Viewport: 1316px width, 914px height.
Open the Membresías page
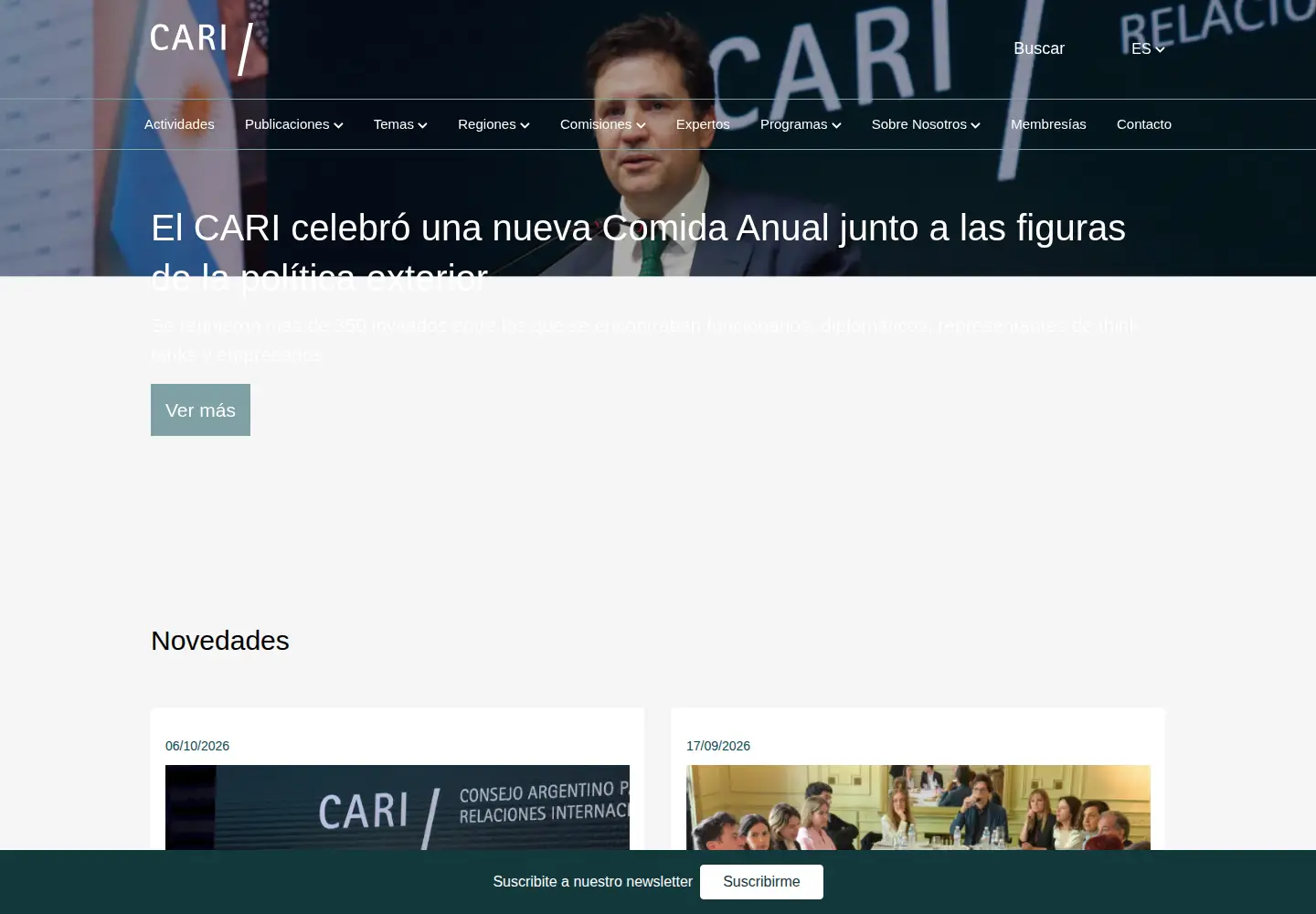(x=1048, y=124)
